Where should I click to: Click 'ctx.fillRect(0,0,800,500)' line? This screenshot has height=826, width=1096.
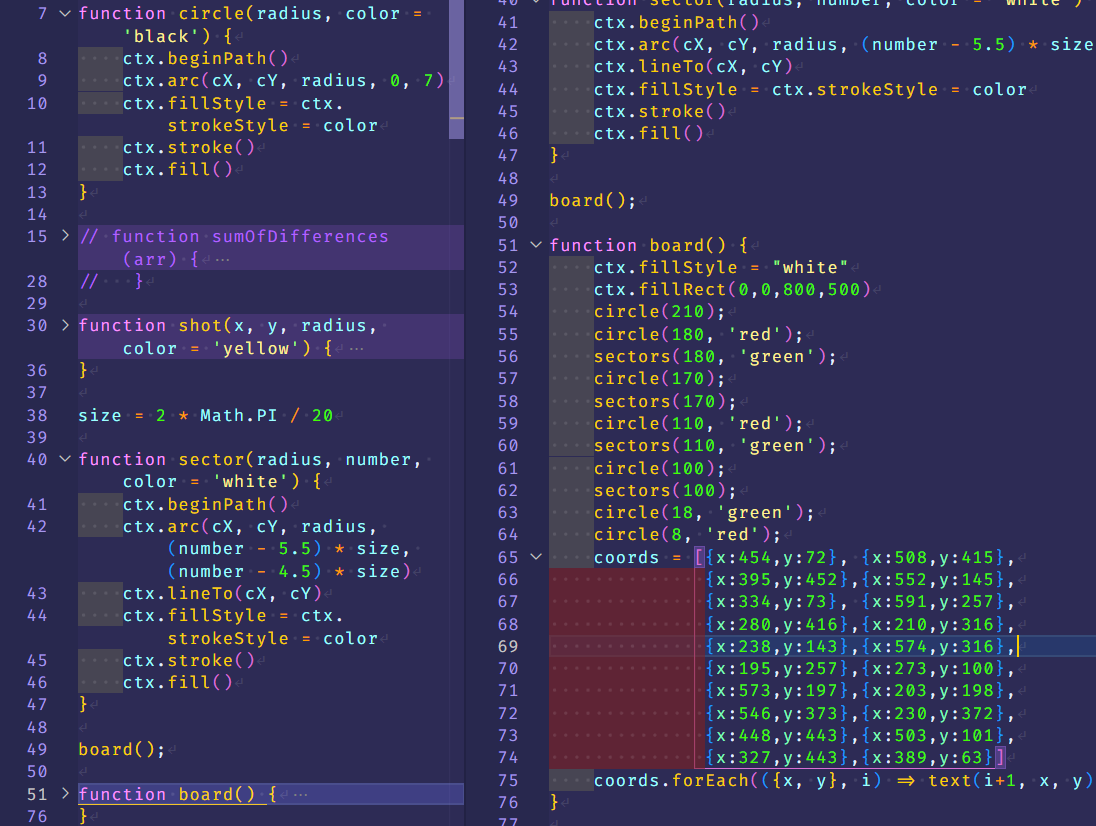point(733,289)
